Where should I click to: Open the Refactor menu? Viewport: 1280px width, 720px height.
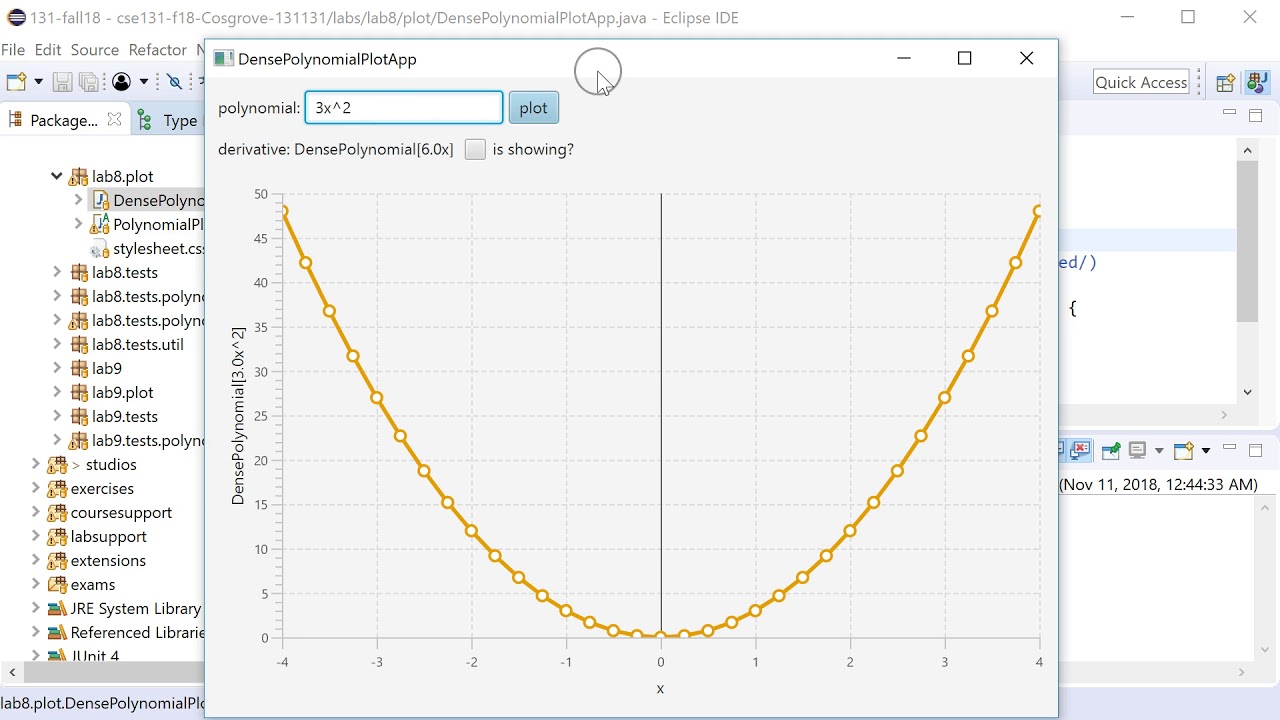point(158,50)
